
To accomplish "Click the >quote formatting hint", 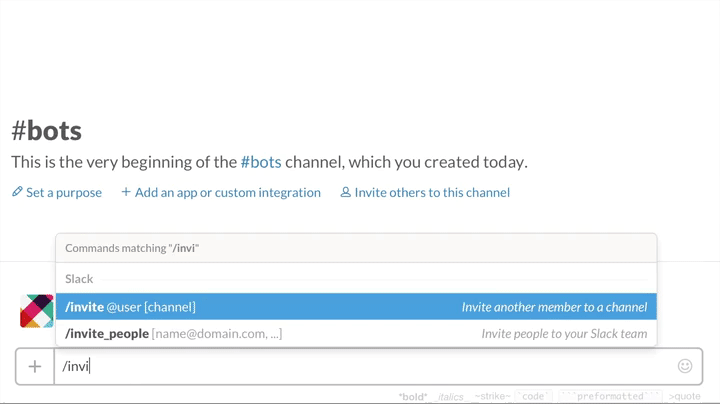I will coord(684,396).
